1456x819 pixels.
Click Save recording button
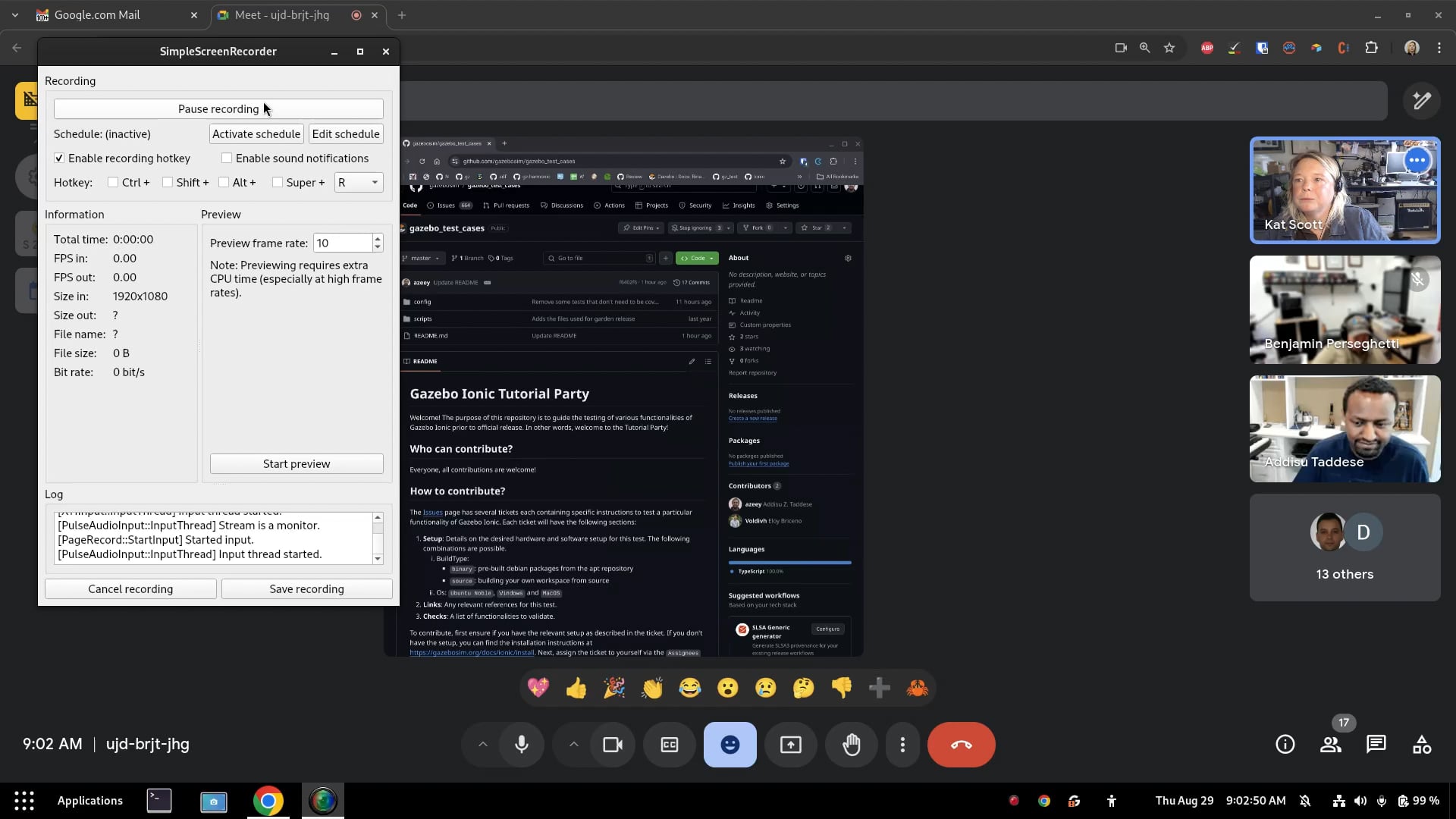(307, 589)
